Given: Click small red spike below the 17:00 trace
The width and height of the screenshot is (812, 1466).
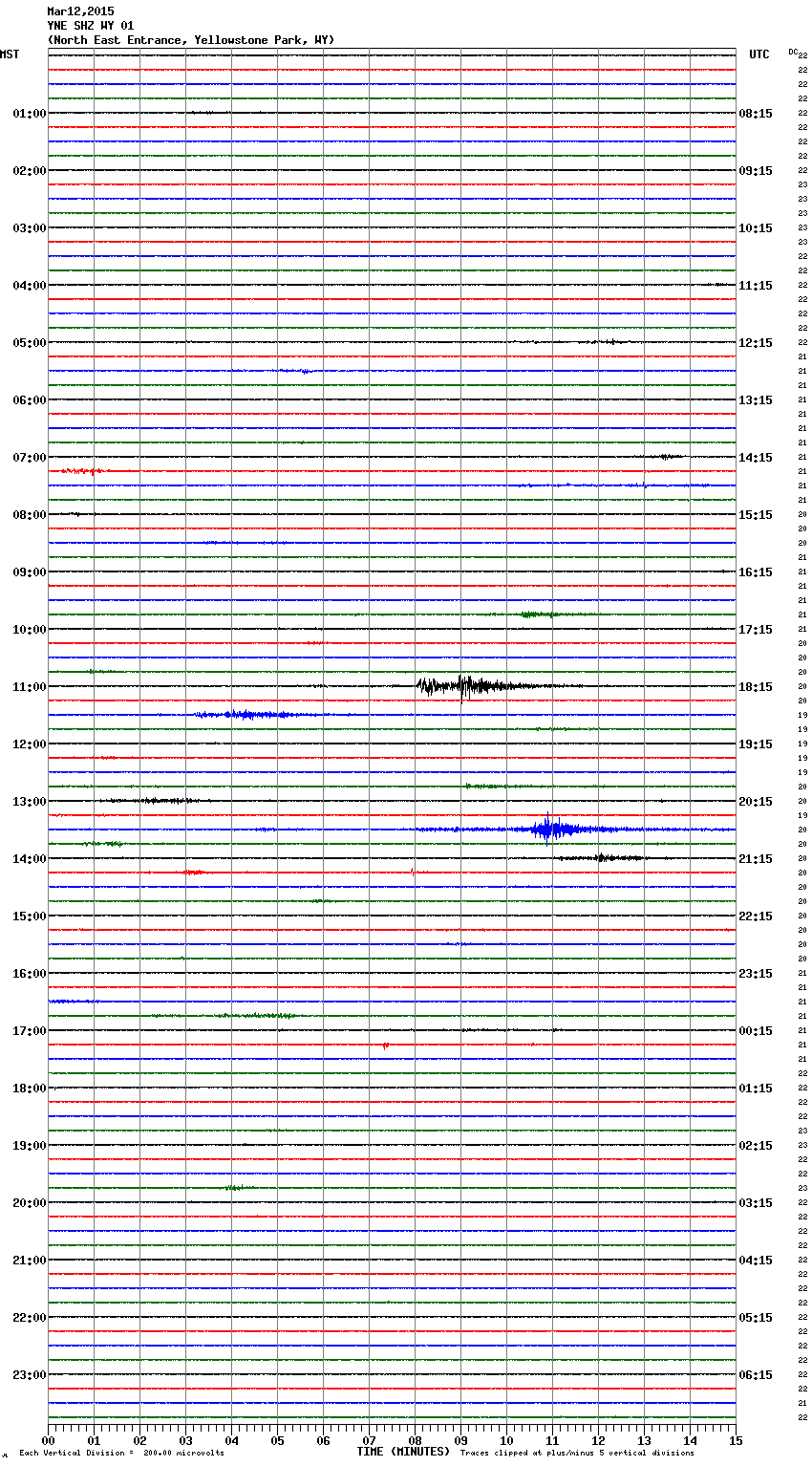Looking at the screenshot, I should click(x=385, y=1046).
